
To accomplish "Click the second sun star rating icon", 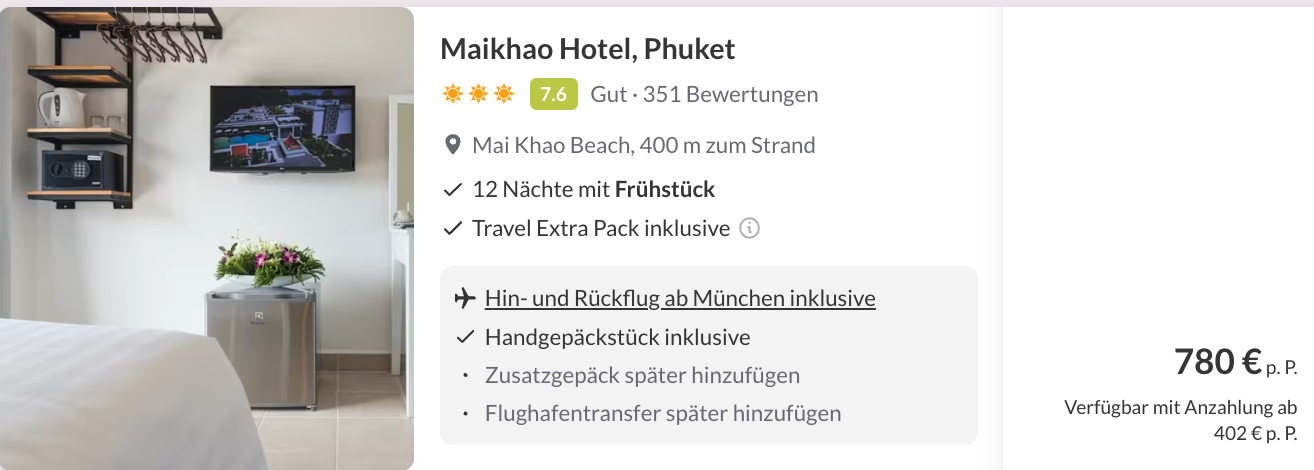I will coord(479,94).
